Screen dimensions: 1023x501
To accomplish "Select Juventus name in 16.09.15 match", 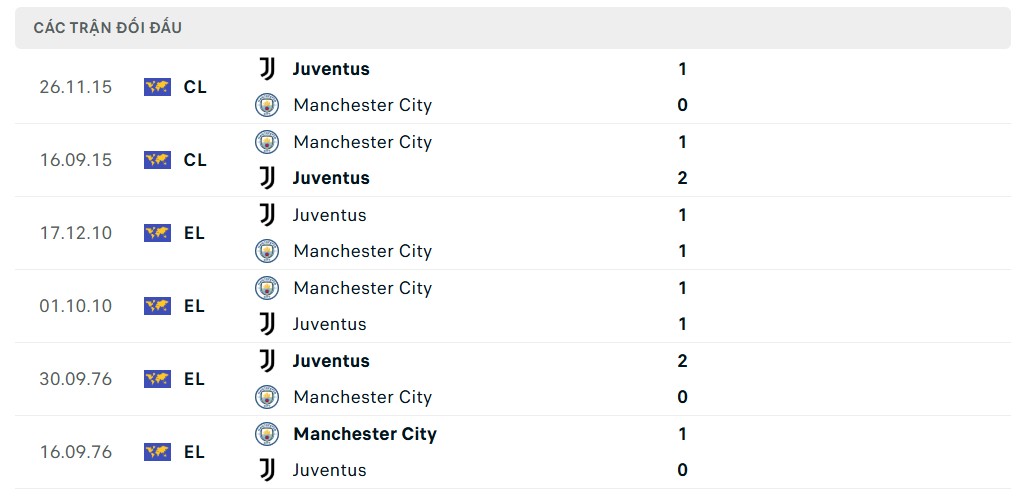I will point(331,178).
